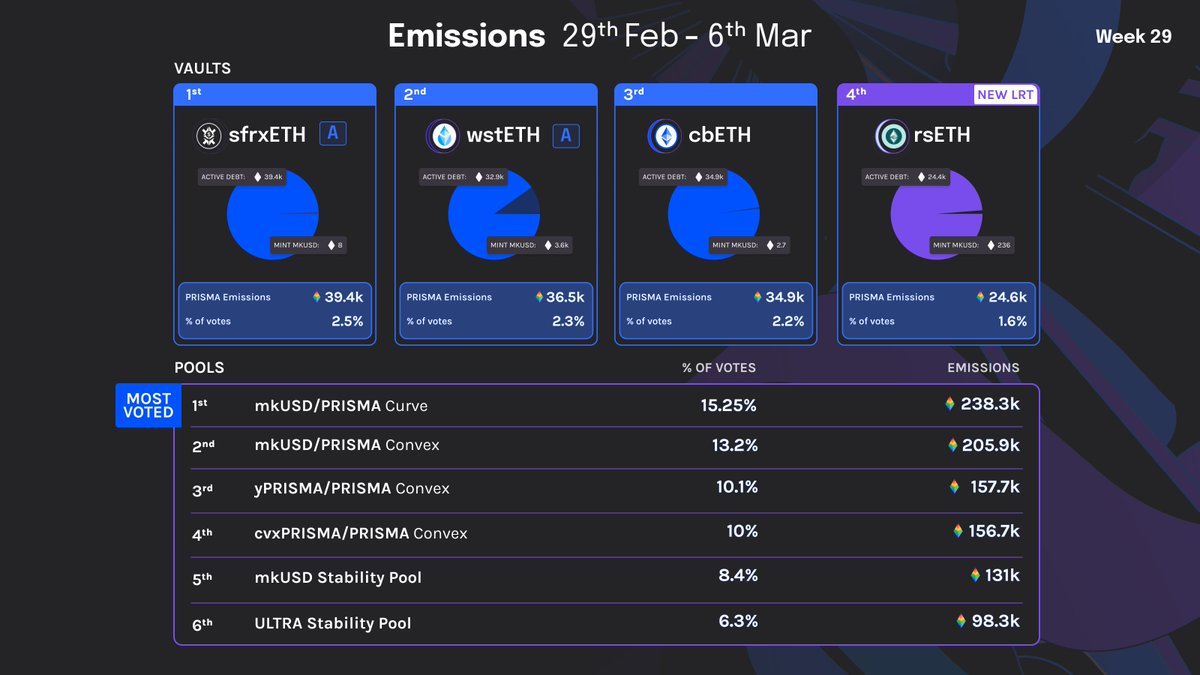Click the MOST VOTED badge

(148, 405)
